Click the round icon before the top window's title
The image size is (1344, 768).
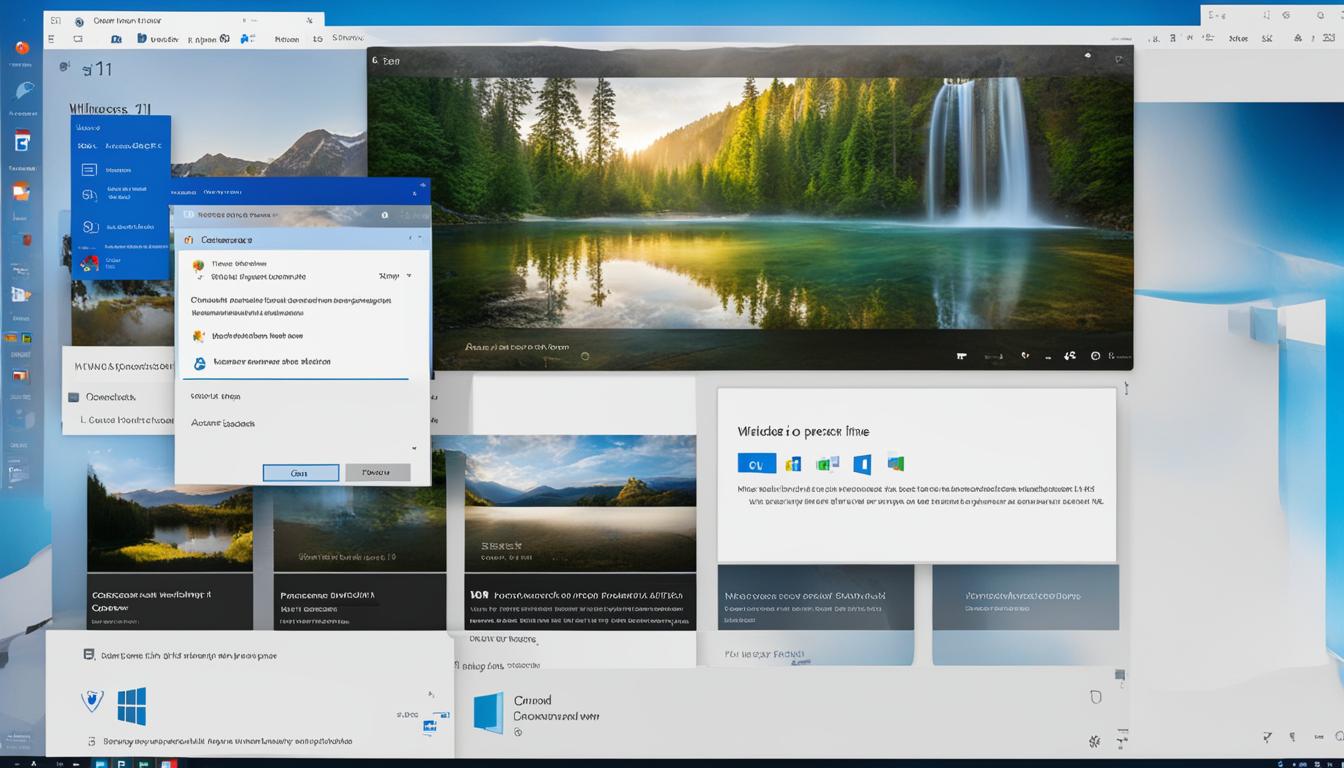[79, 21]
